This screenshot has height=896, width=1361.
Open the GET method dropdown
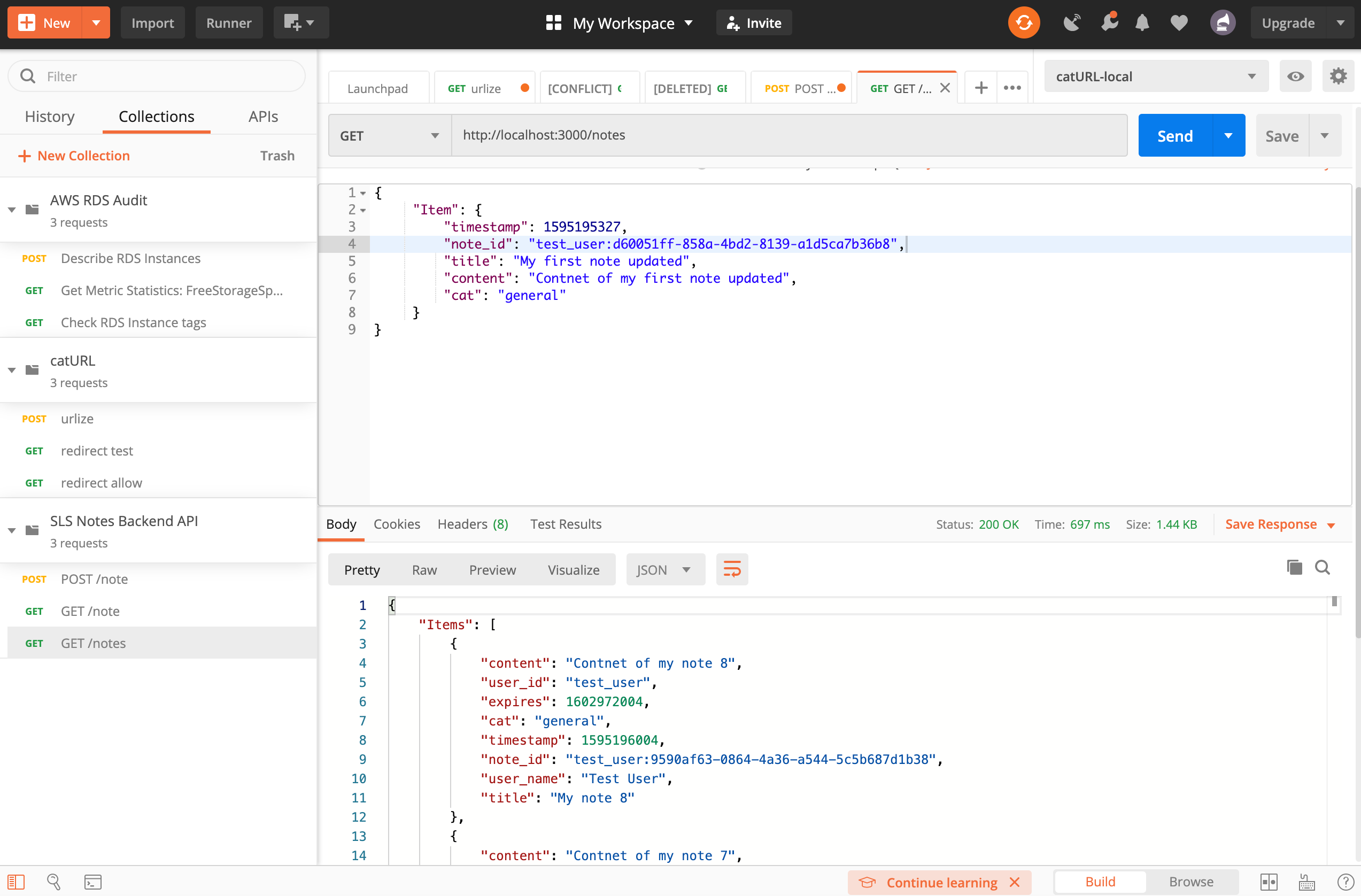(x=389, y=135)
